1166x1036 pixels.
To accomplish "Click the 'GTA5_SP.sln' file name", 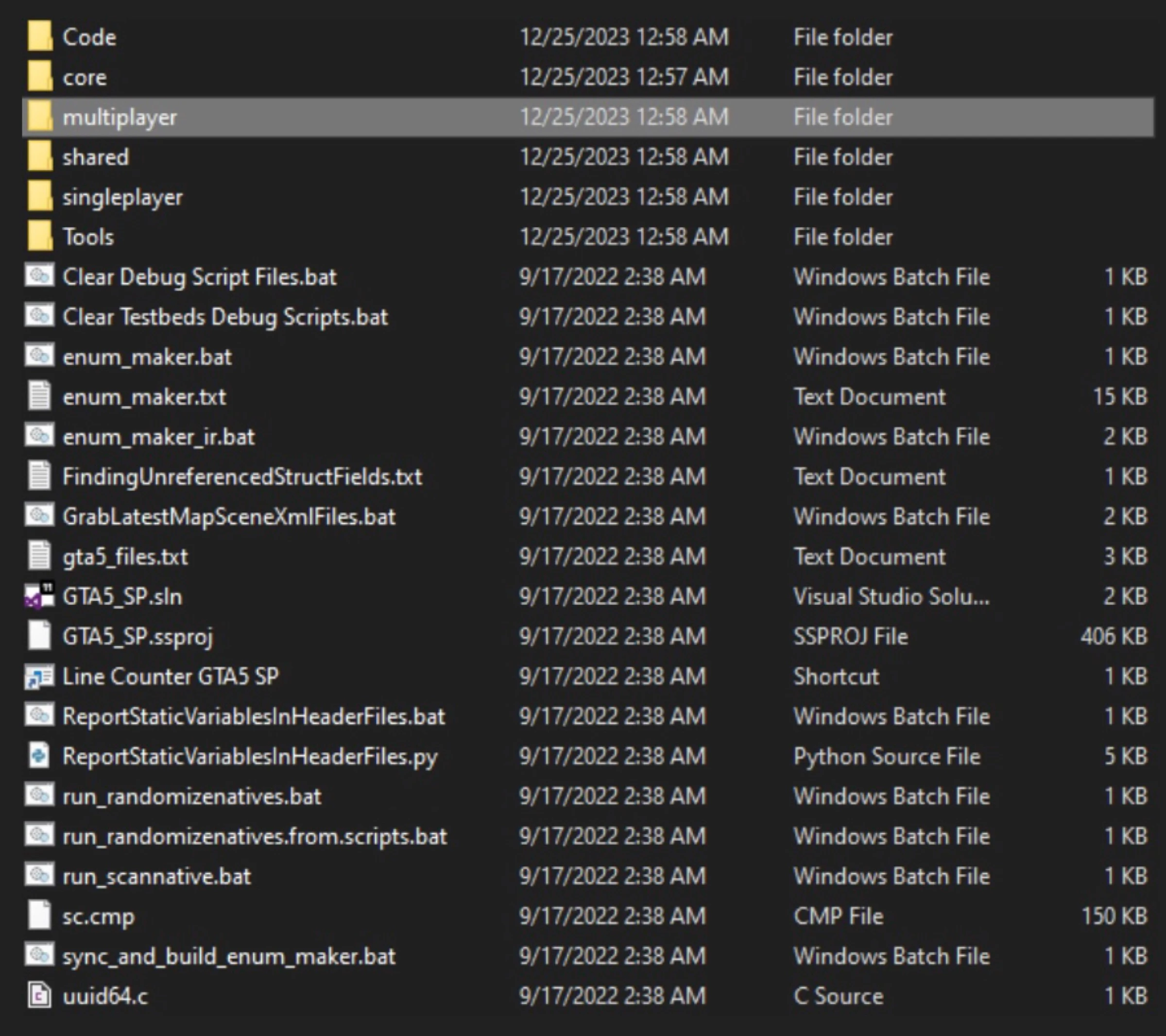I will 122,596.
